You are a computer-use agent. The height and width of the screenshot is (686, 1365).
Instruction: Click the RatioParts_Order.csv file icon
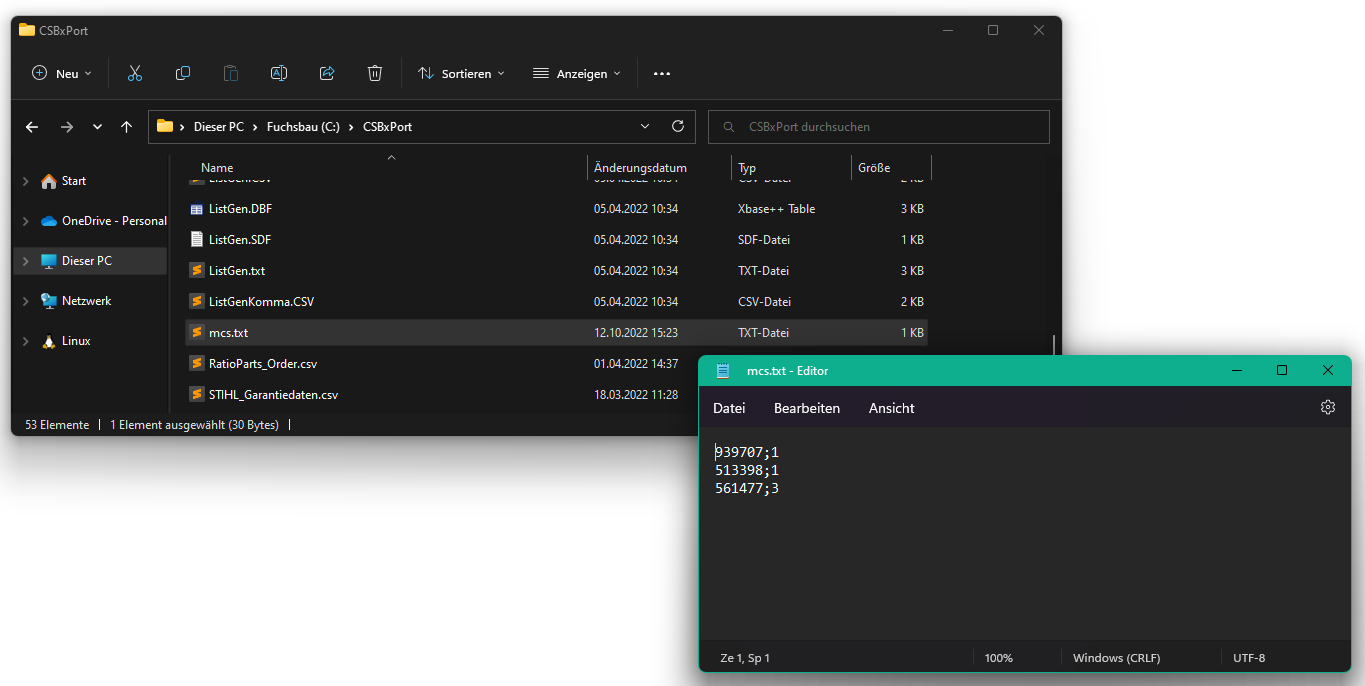click(196, 363)
